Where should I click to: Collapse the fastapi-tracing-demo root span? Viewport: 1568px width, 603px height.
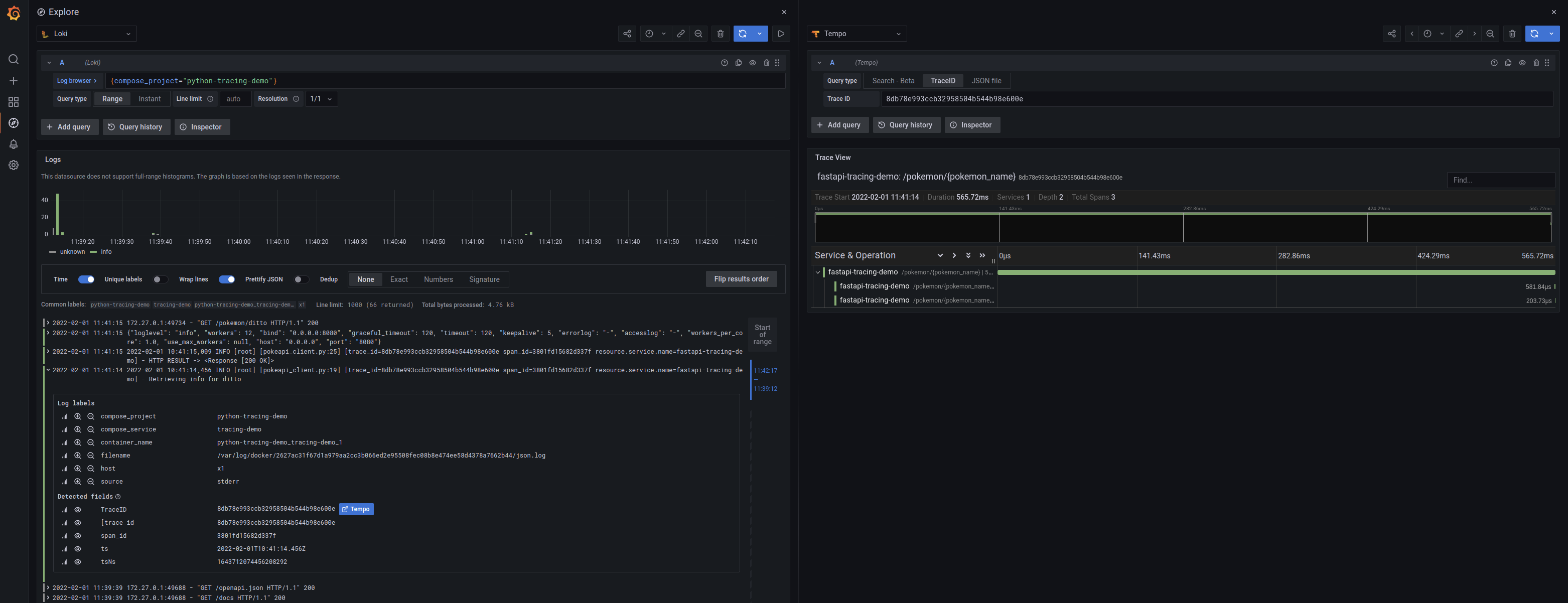(818, 272)
